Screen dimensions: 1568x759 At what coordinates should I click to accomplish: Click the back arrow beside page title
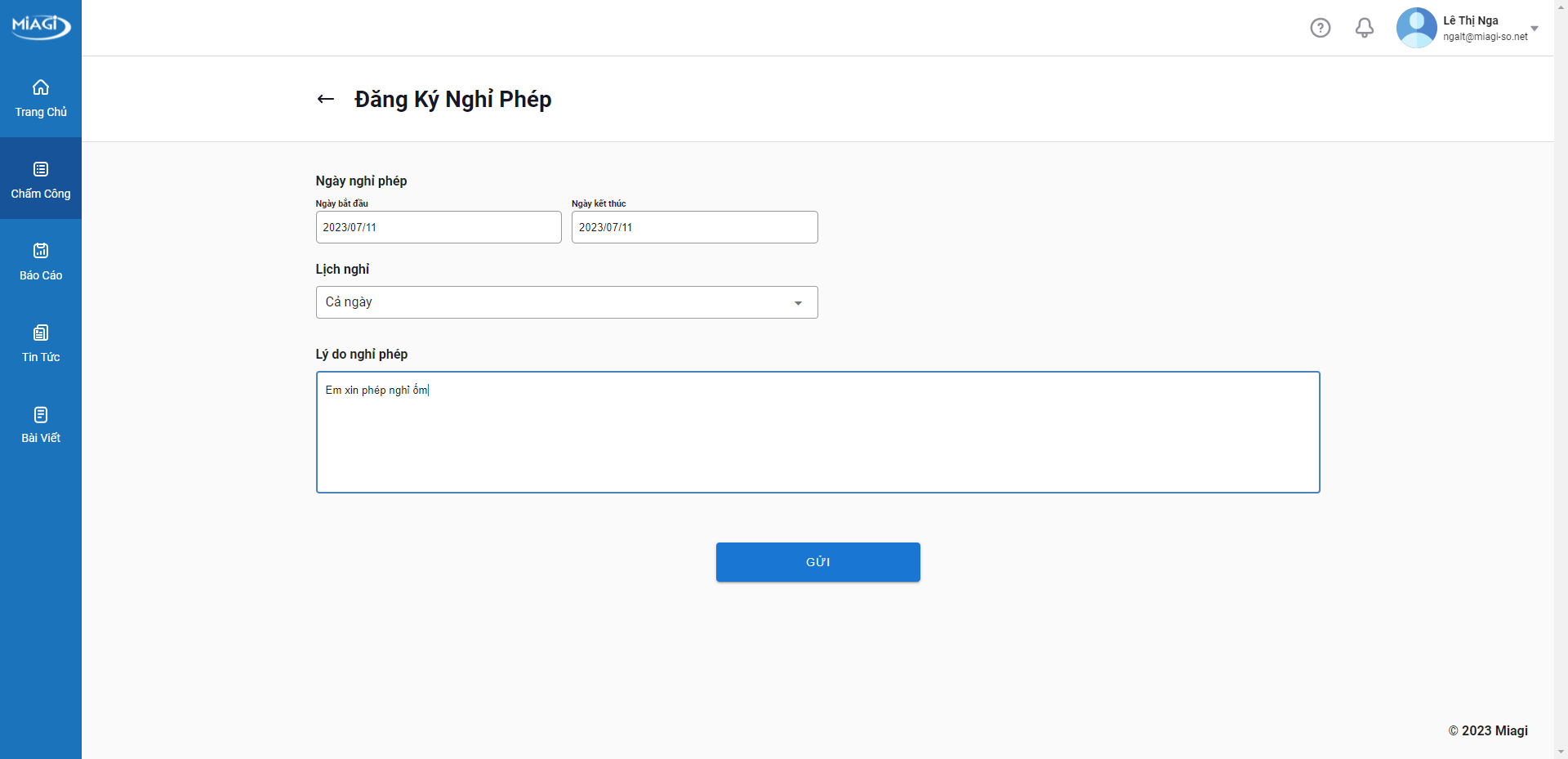point(326,99)
